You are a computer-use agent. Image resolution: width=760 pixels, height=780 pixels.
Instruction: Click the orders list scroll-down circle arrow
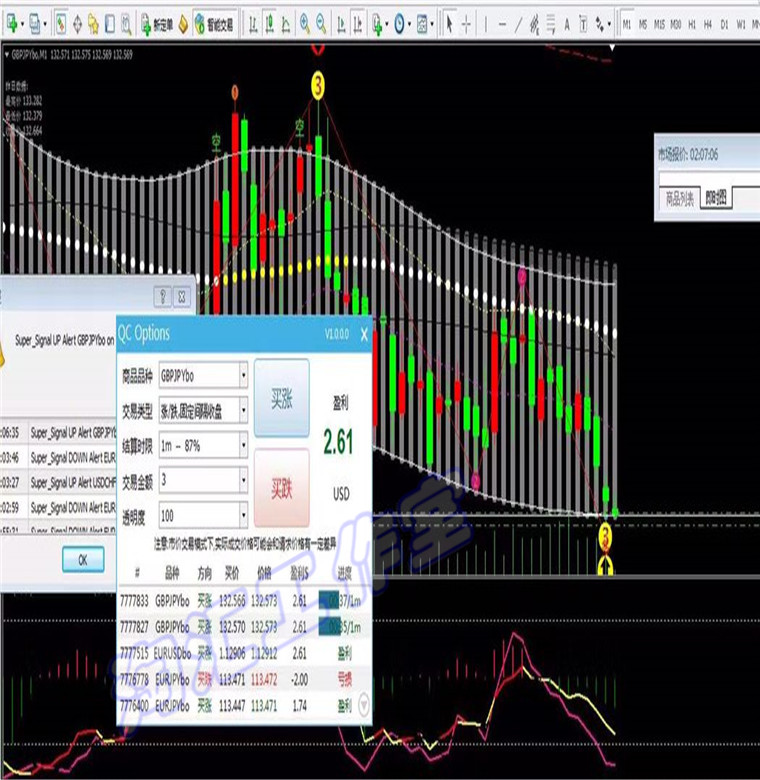click(x=365, y=705)
